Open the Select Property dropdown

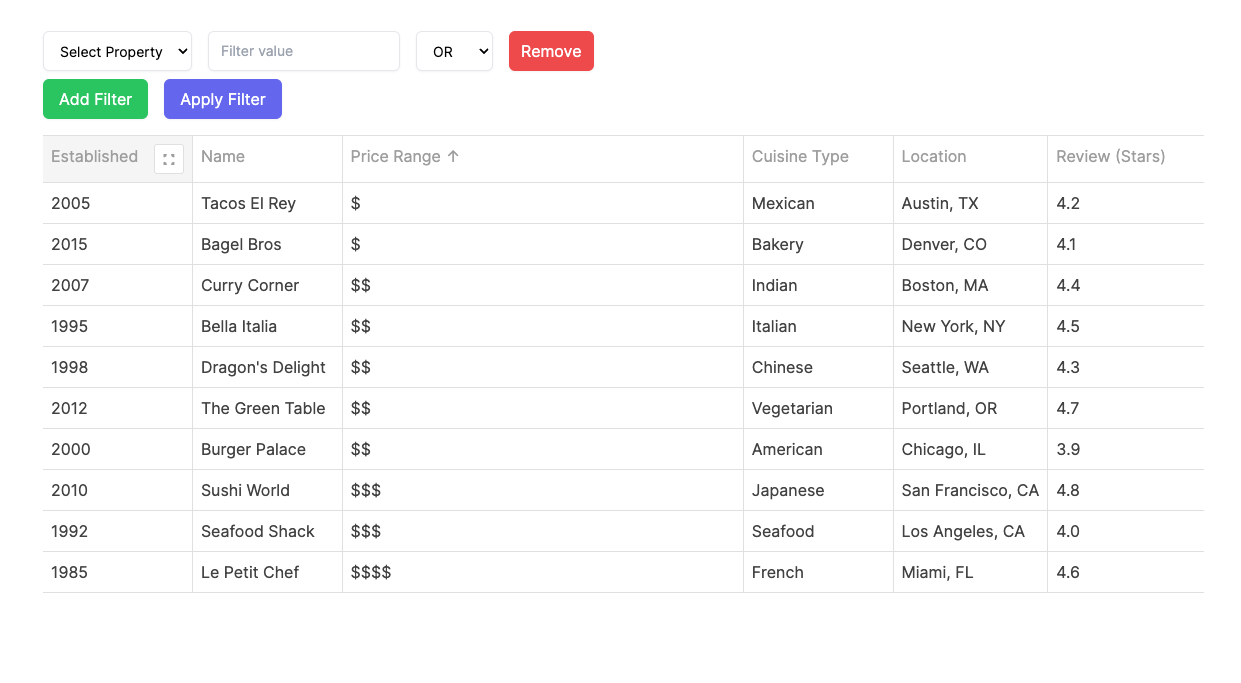tap(117, 51)
